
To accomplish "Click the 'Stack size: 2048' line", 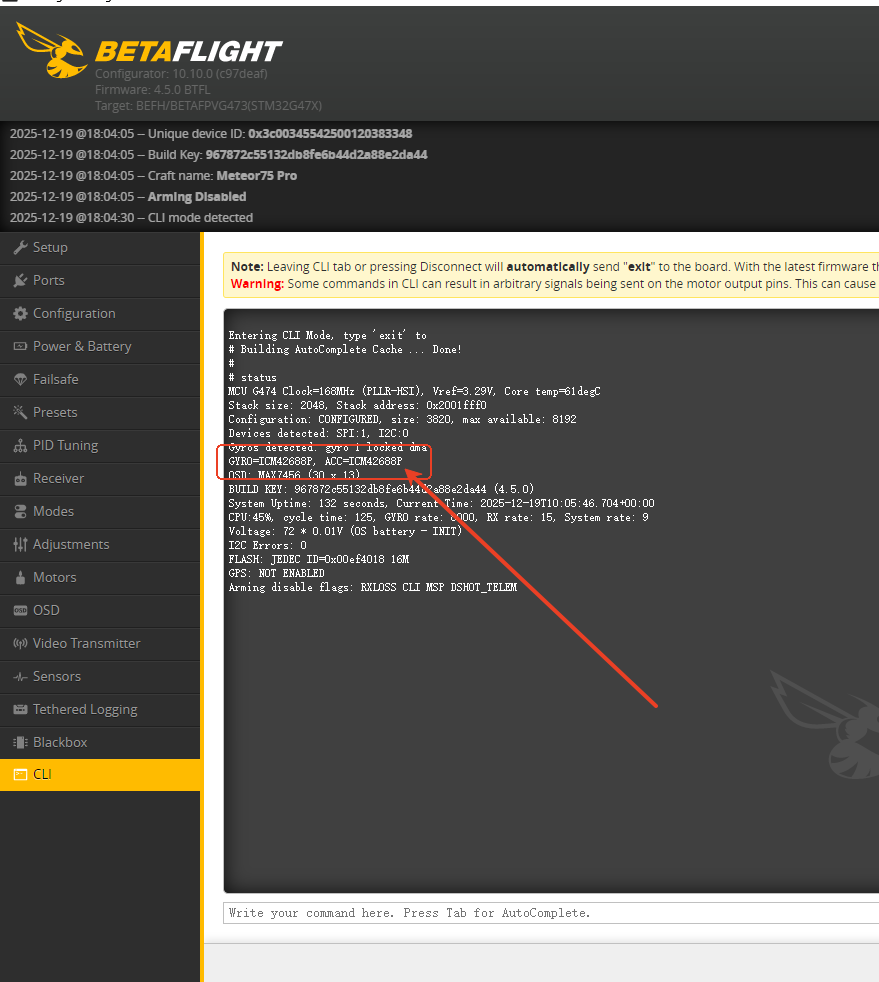I will tap(357, 405).
